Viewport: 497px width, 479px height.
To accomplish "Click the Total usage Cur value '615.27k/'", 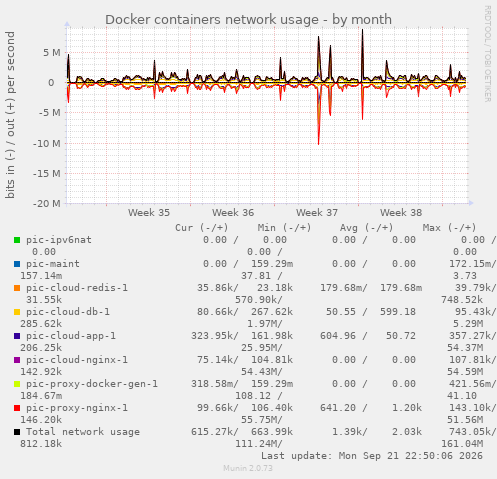I will pos(215,432).
